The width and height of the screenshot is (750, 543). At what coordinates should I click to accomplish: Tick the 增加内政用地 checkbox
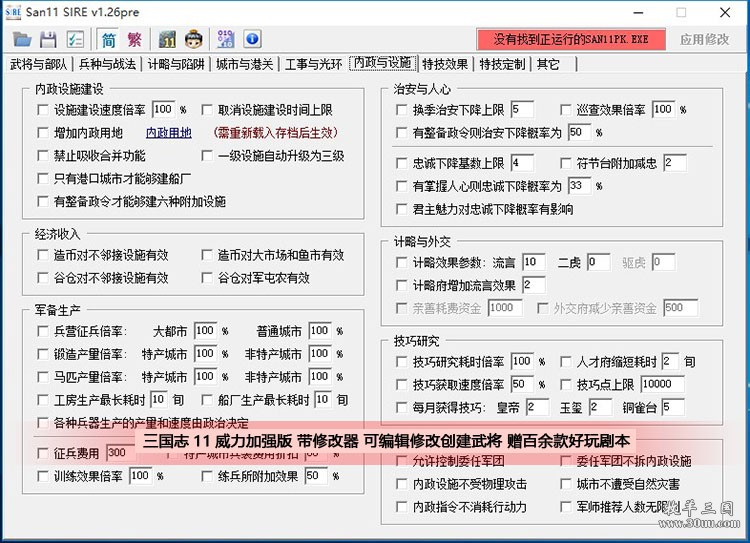[43, 133]
